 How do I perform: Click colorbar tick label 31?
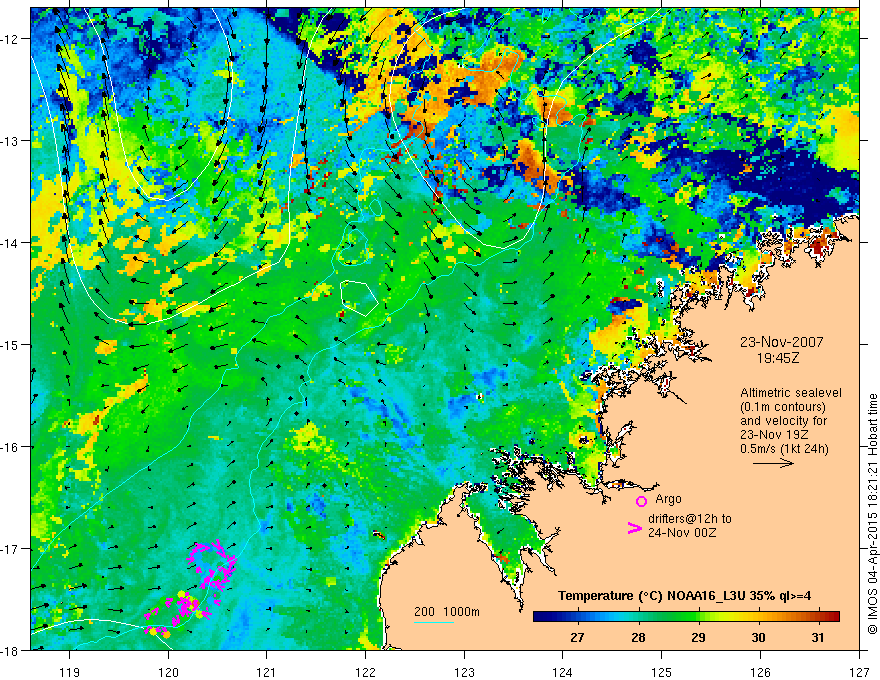tap(818, 637)
